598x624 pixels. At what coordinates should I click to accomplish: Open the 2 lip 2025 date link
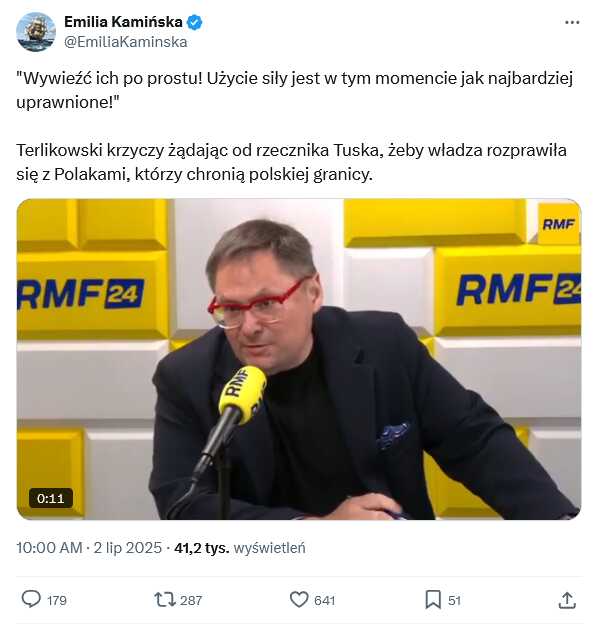pos(128,548)
